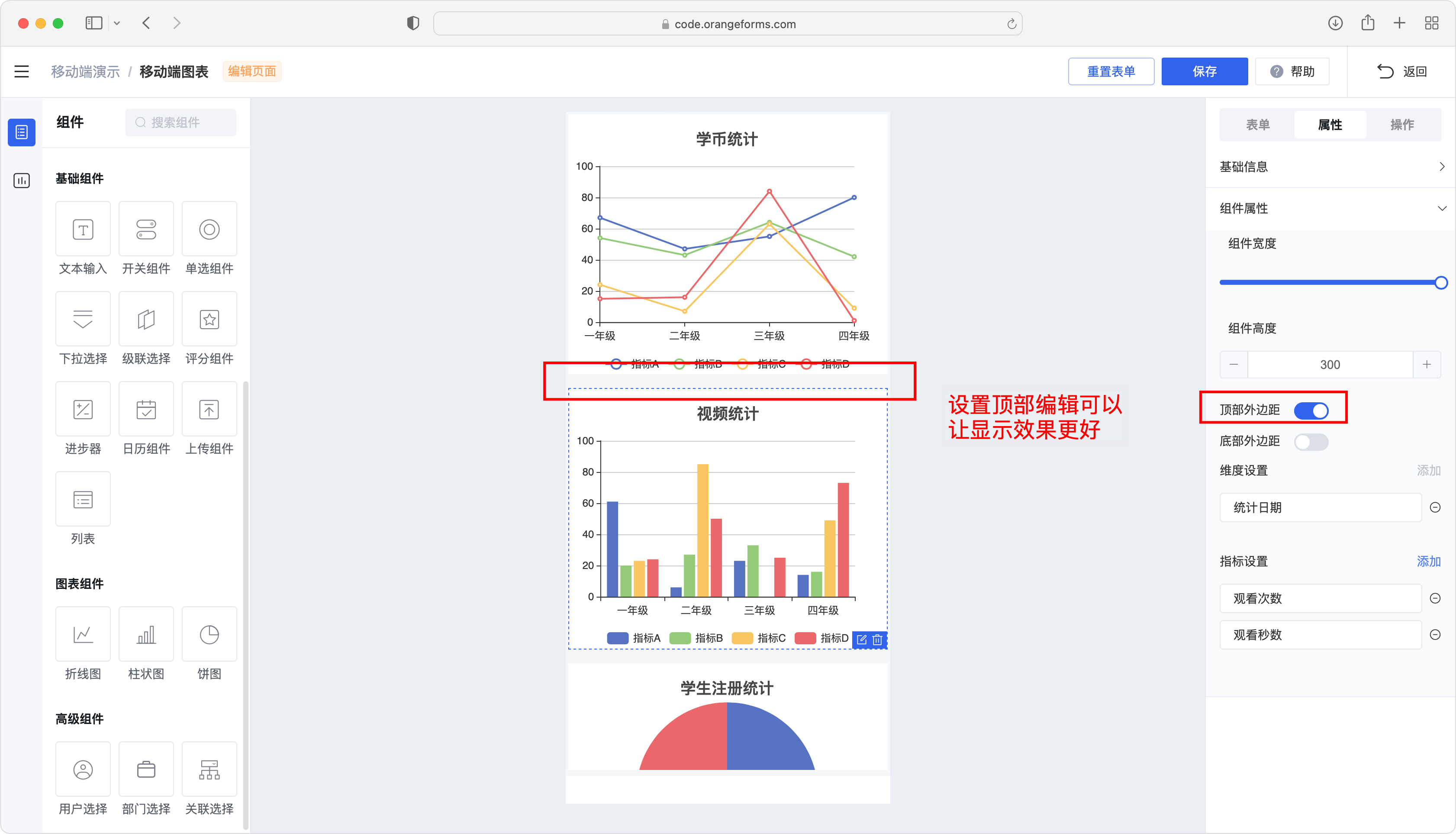1456x834 pixels.
Task: Toggle the 底部外边距 switch
Action: tap(1311, 442)
